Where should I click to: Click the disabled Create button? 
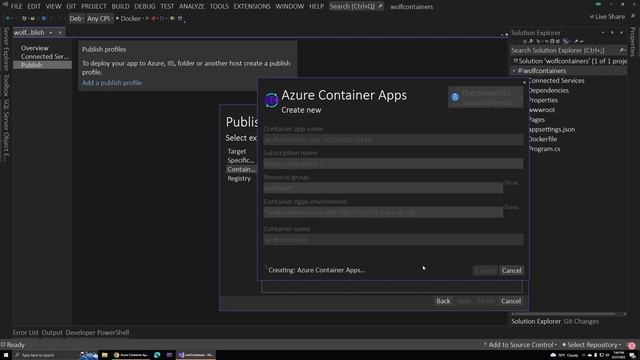coord(485,270)
